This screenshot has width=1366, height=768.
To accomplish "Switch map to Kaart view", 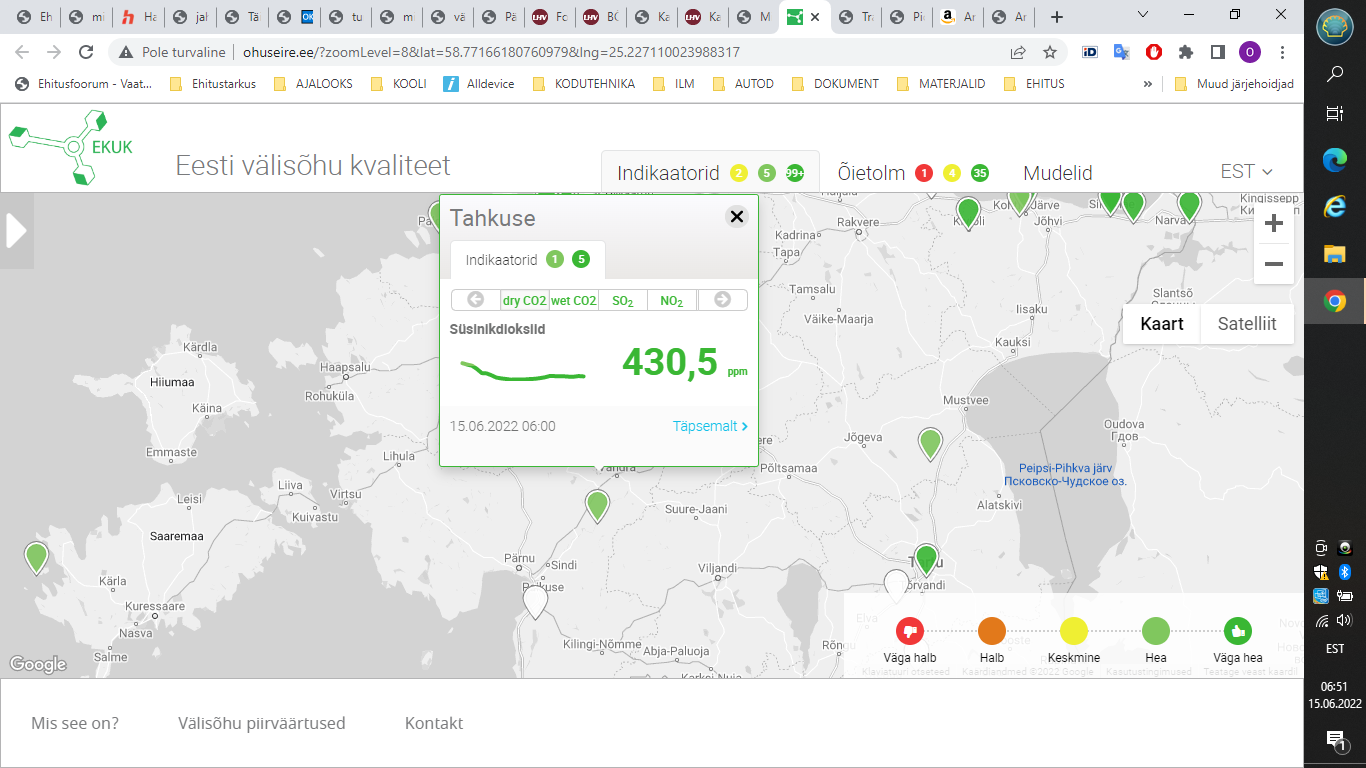I will pyautogui.click(x=1161, y=324).
